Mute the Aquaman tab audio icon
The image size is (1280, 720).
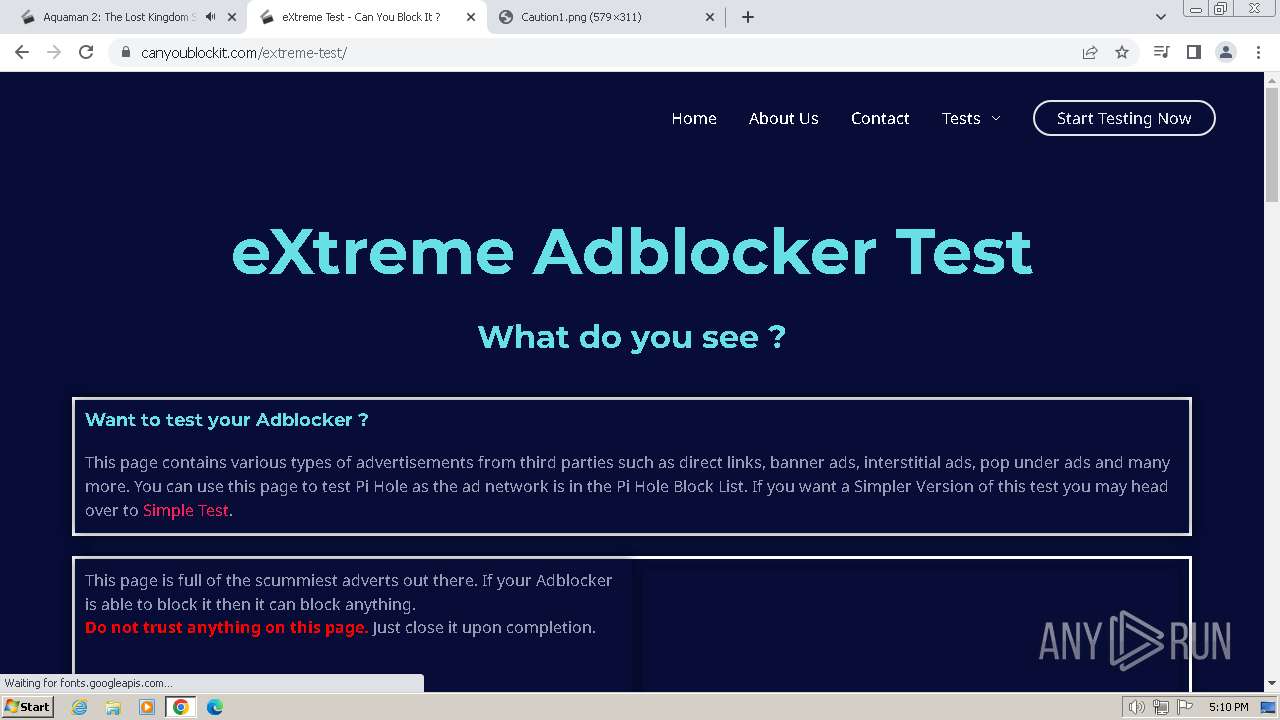coord(210,17)
